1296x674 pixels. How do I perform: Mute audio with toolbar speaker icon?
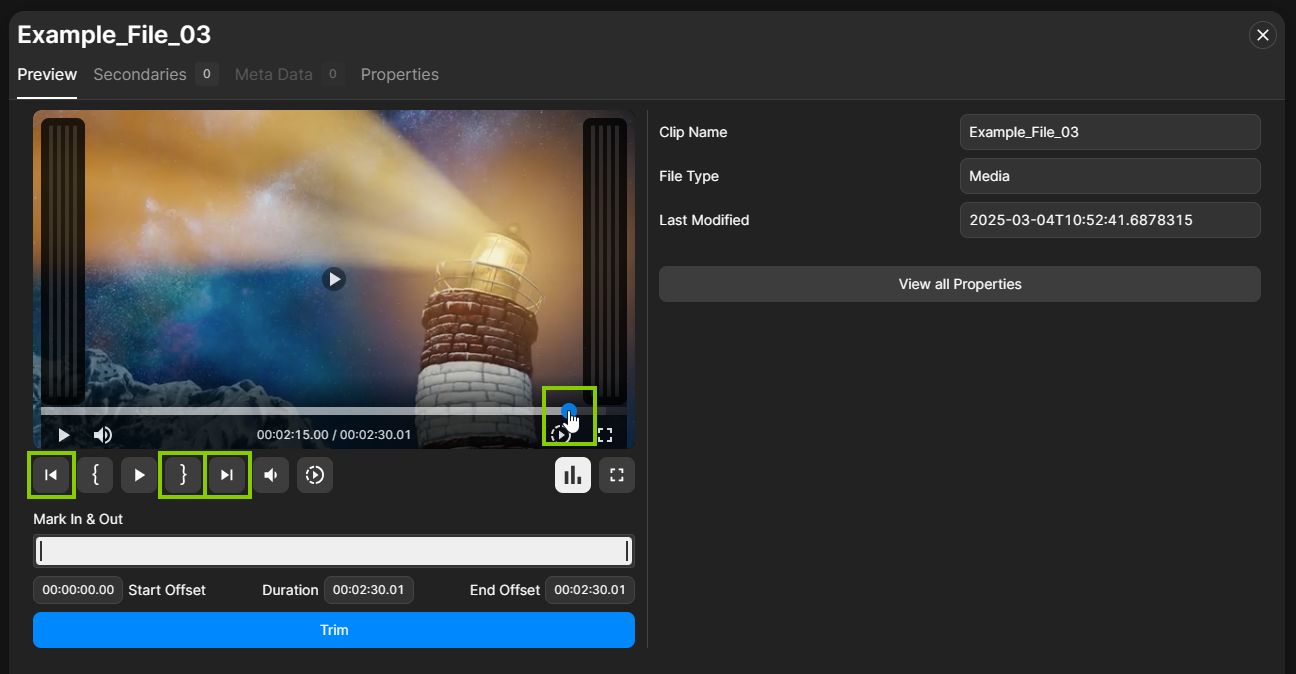[271, 475]
